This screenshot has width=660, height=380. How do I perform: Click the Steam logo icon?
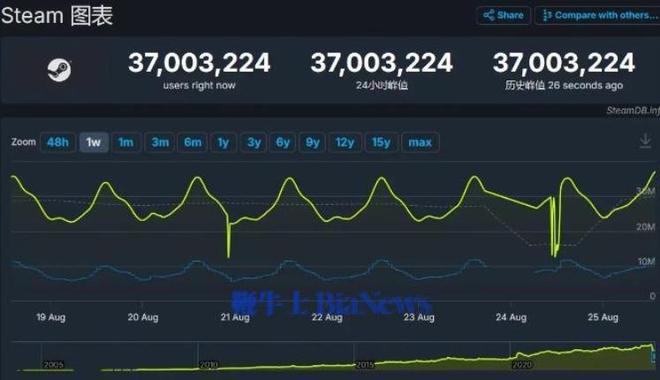click(x=59, y=70)
